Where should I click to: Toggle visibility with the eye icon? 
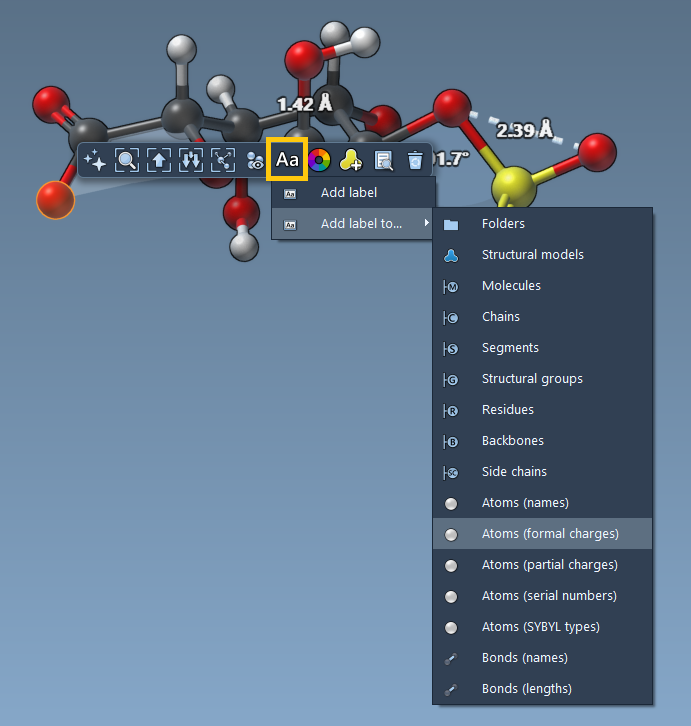click(x=255, y=160)
